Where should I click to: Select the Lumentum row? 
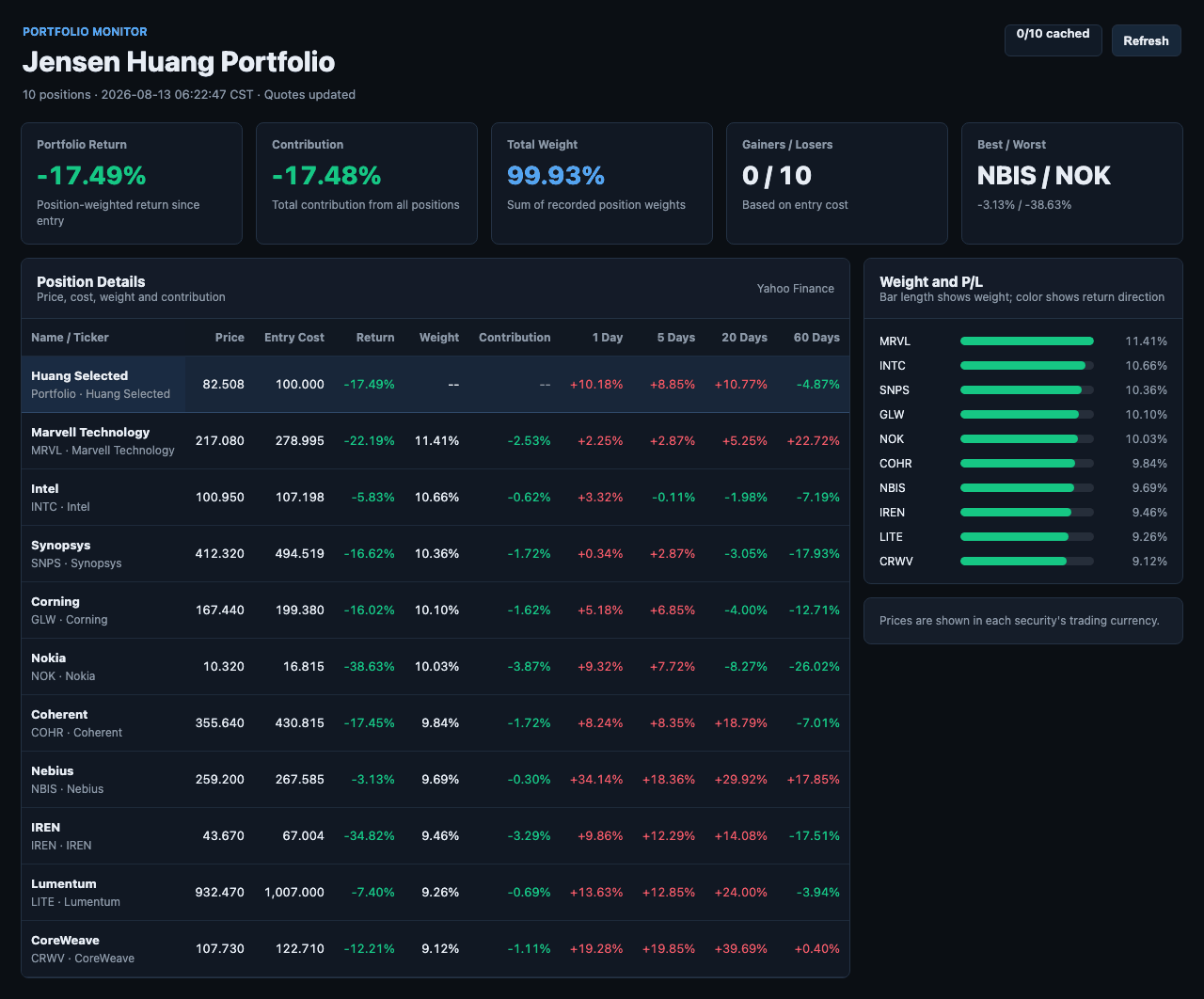pos(436,892)
